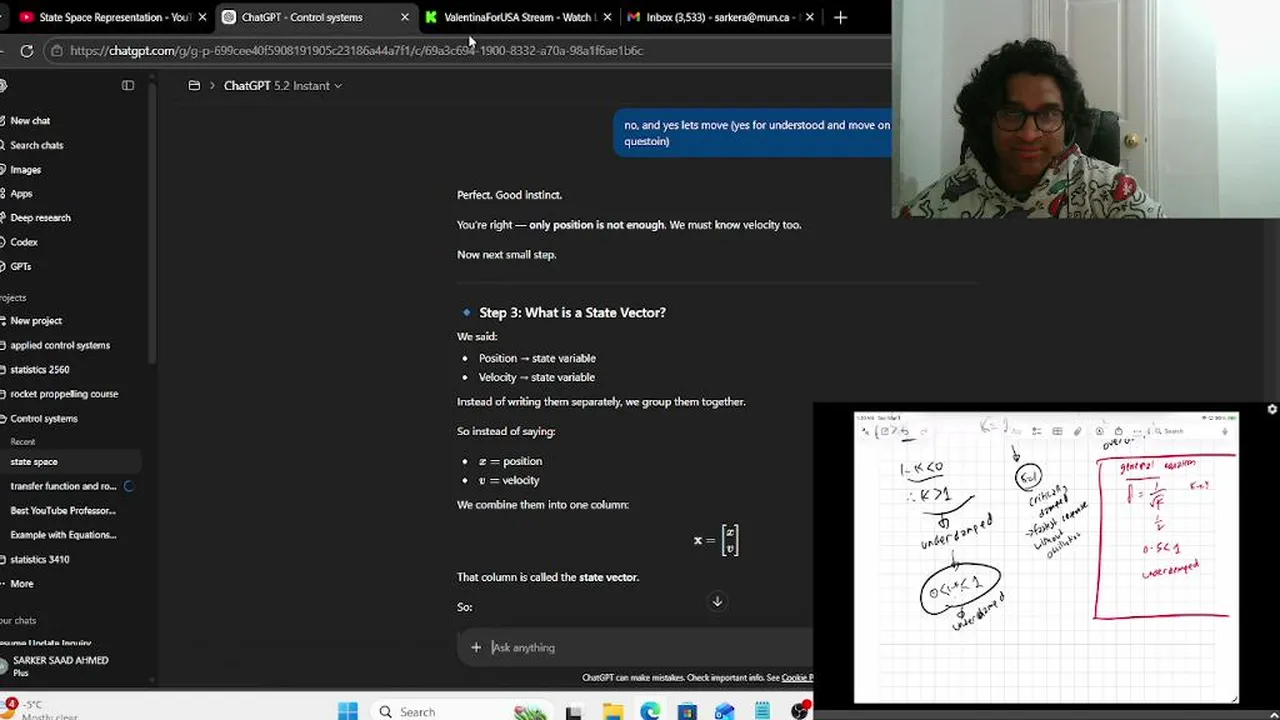This screenshot has width=1280, height=720.
Task: Open the weather widget on the taskbar
Action: point(40,710)
